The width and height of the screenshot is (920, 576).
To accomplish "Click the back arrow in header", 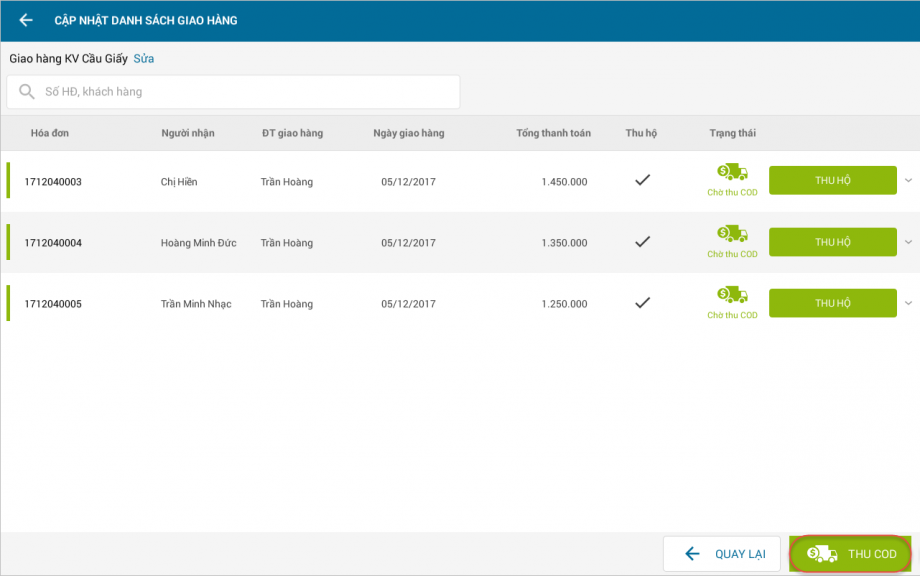I will tap(26, 20).
